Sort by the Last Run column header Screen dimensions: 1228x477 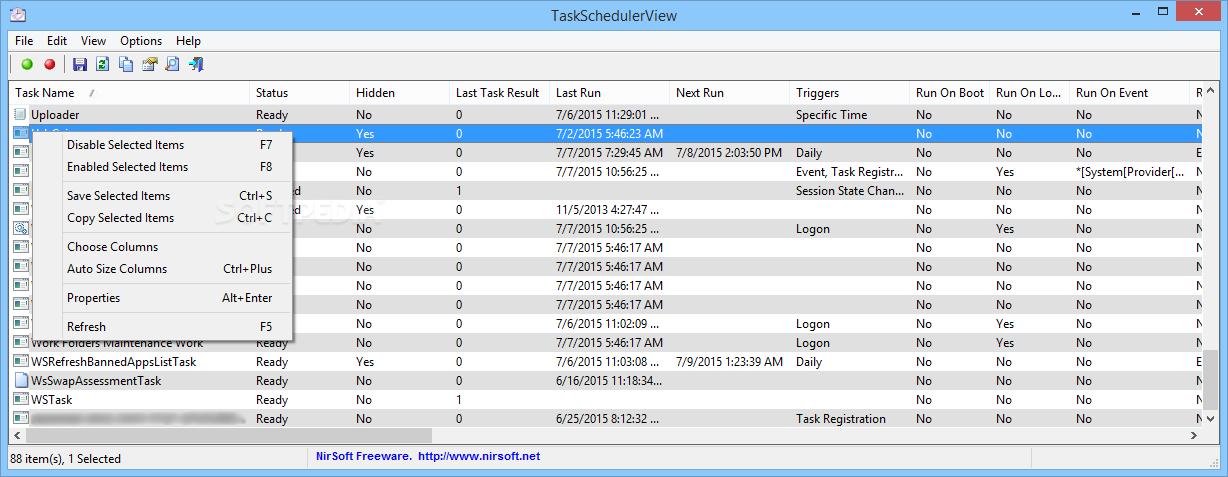580,93
